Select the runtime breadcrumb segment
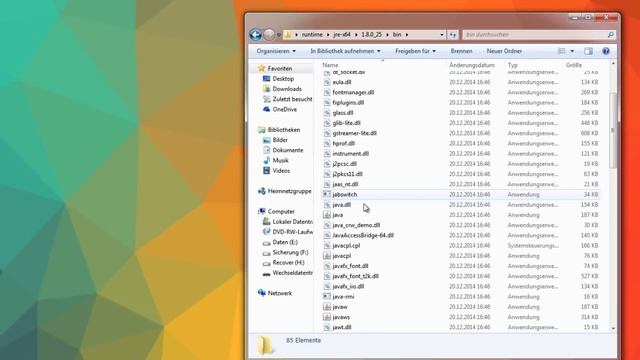Screen dimensions: 640x360 [x=312, y=35]
